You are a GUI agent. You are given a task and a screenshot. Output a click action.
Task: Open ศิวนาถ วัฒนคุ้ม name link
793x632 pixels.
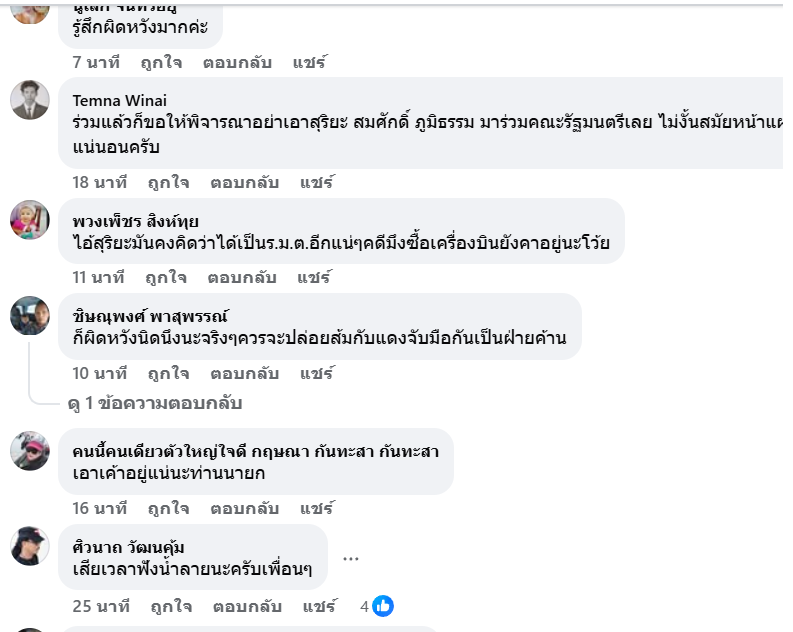(129, 547)
